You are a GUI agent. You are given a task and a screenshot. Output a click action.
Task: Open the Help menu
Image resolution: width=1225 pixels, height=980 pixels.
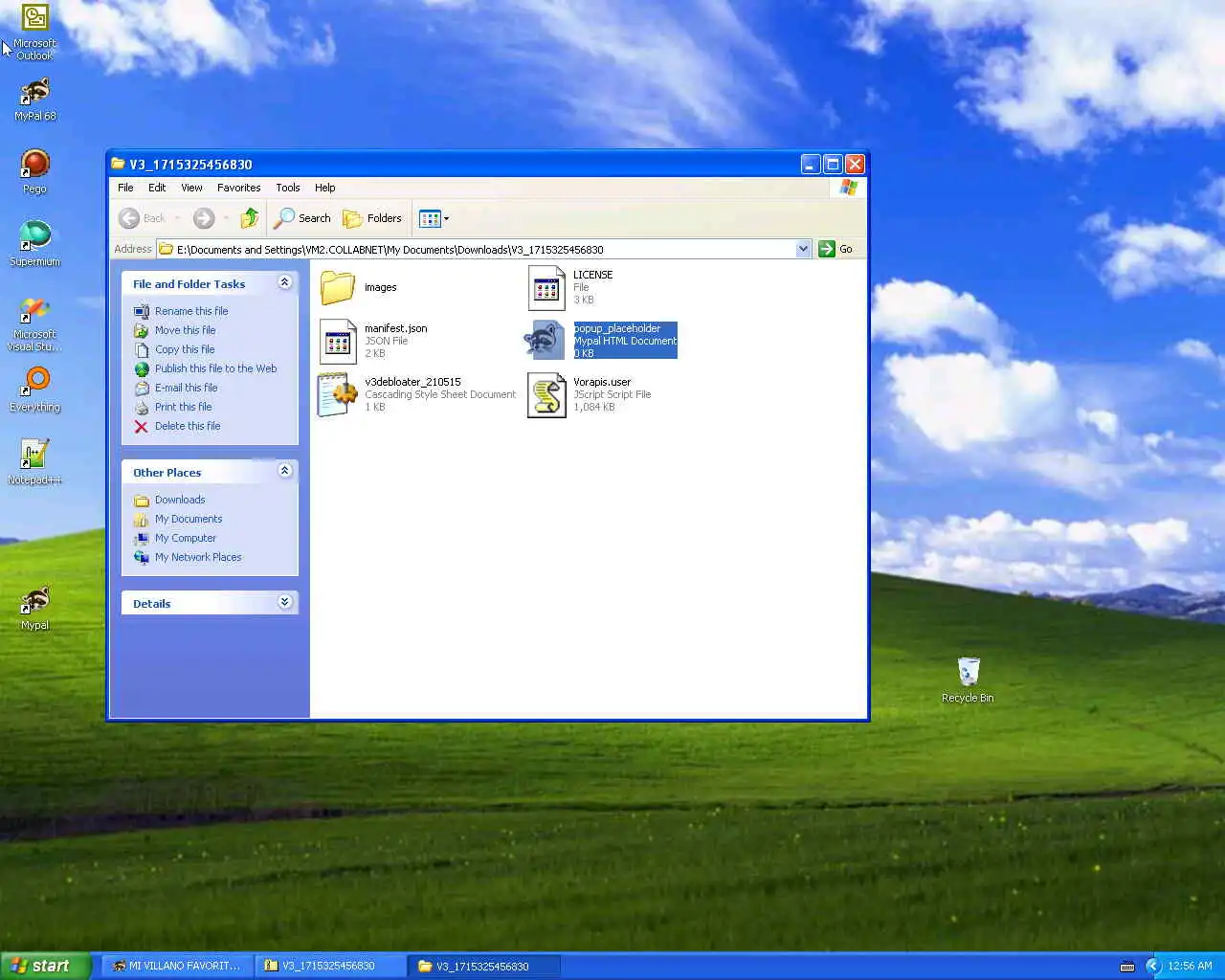coord(325,188)
